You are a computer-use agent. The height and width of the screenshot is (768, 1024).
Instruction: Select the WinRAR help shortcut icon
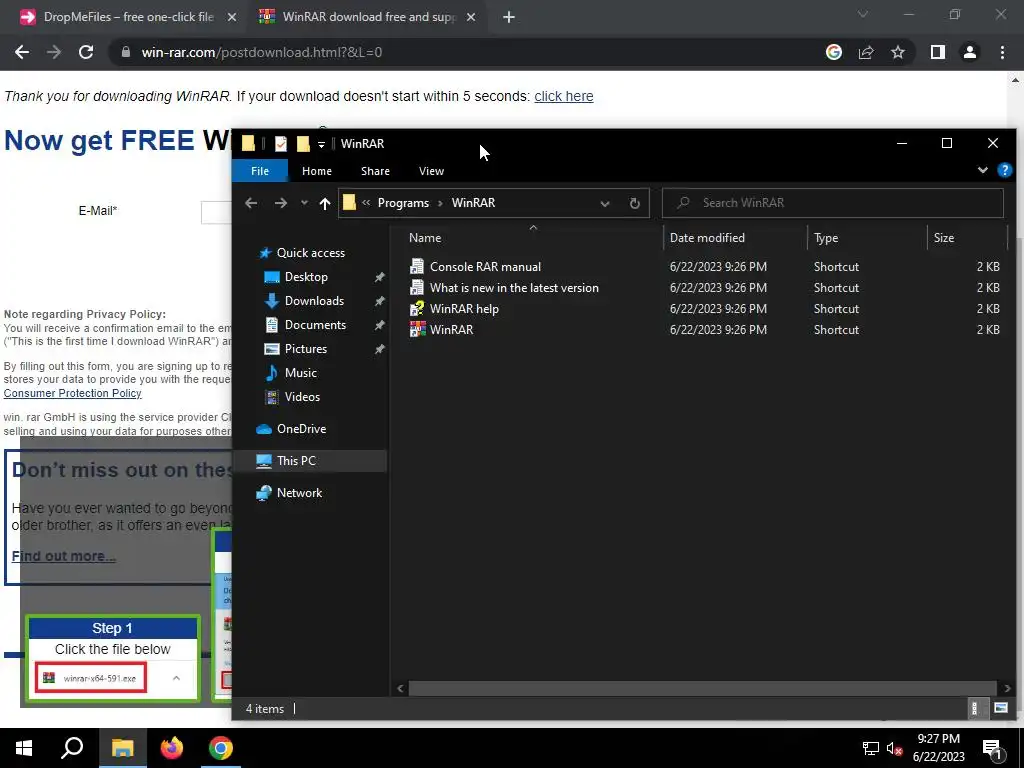point(417,308)
